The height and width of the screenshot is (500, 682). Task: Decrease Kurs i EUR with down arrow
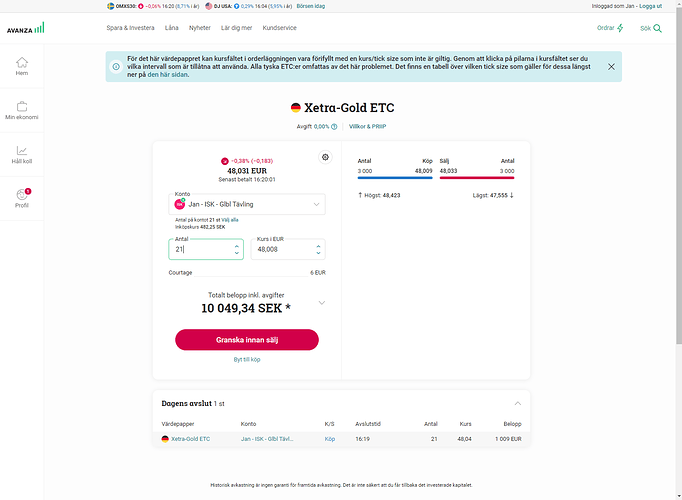pyautogui.click(x=320, y=253)
